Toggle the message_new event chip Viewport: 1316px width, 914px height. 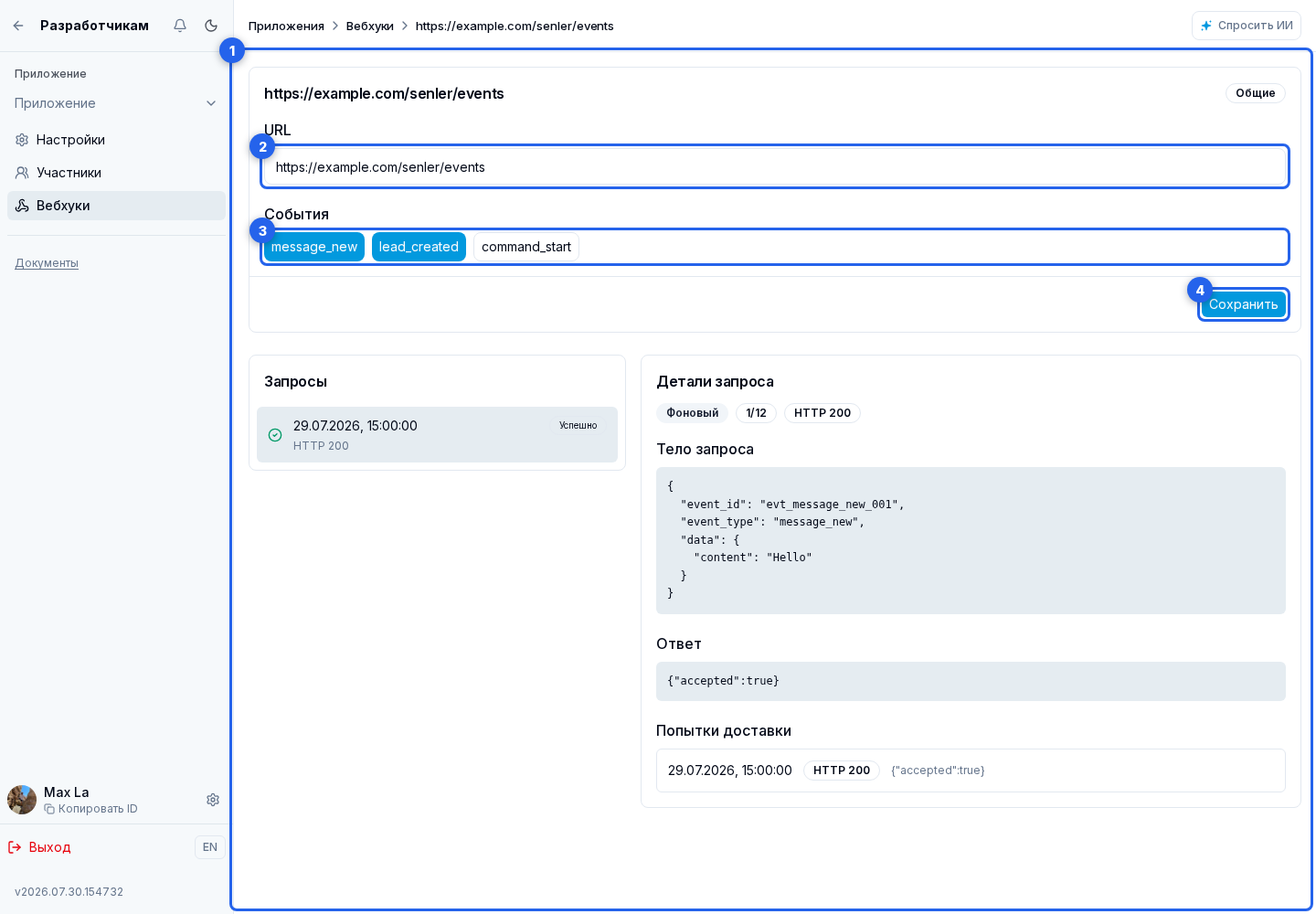314,247
